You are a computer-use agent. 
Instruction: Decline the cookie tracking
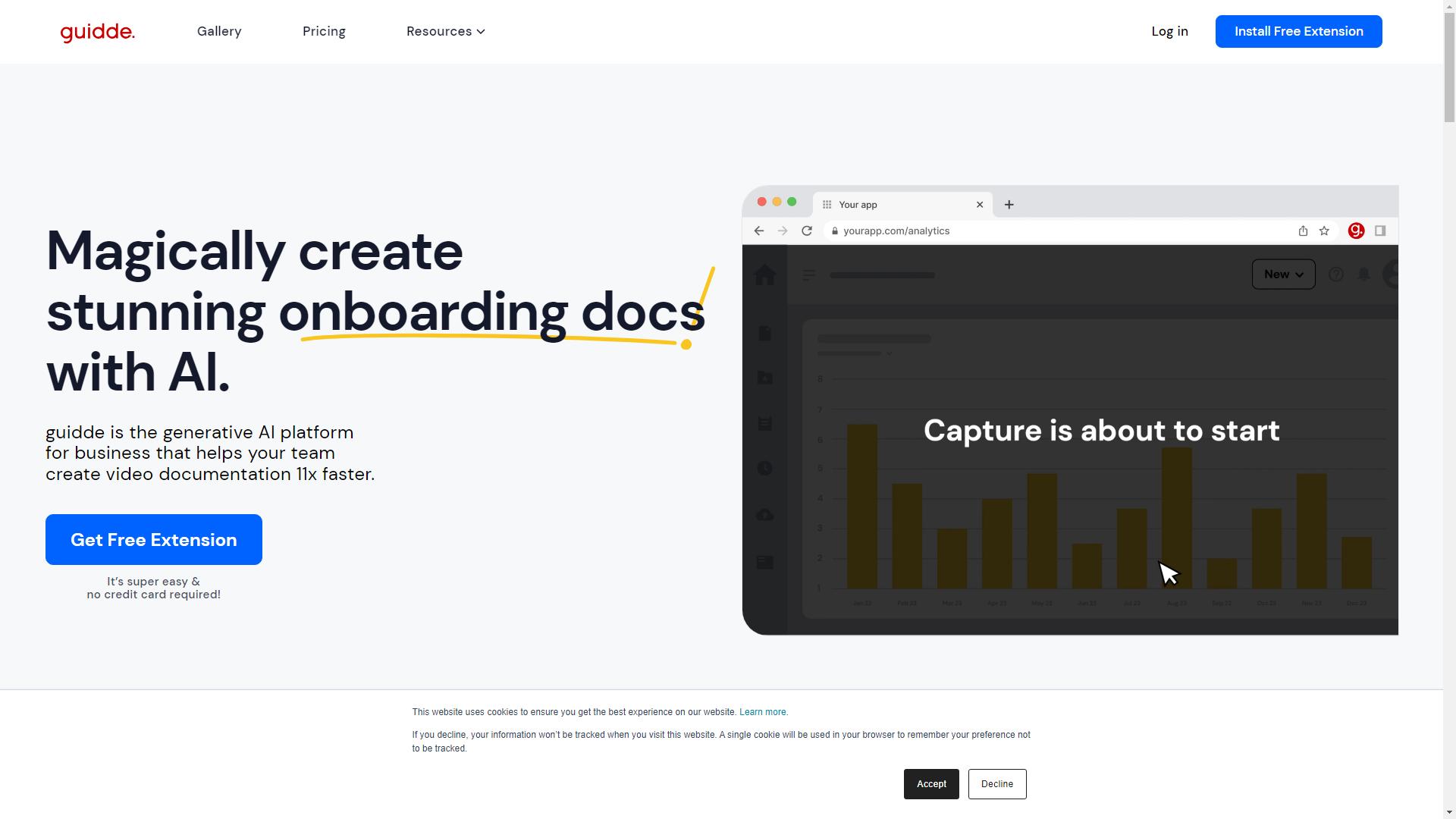(997, 784)
